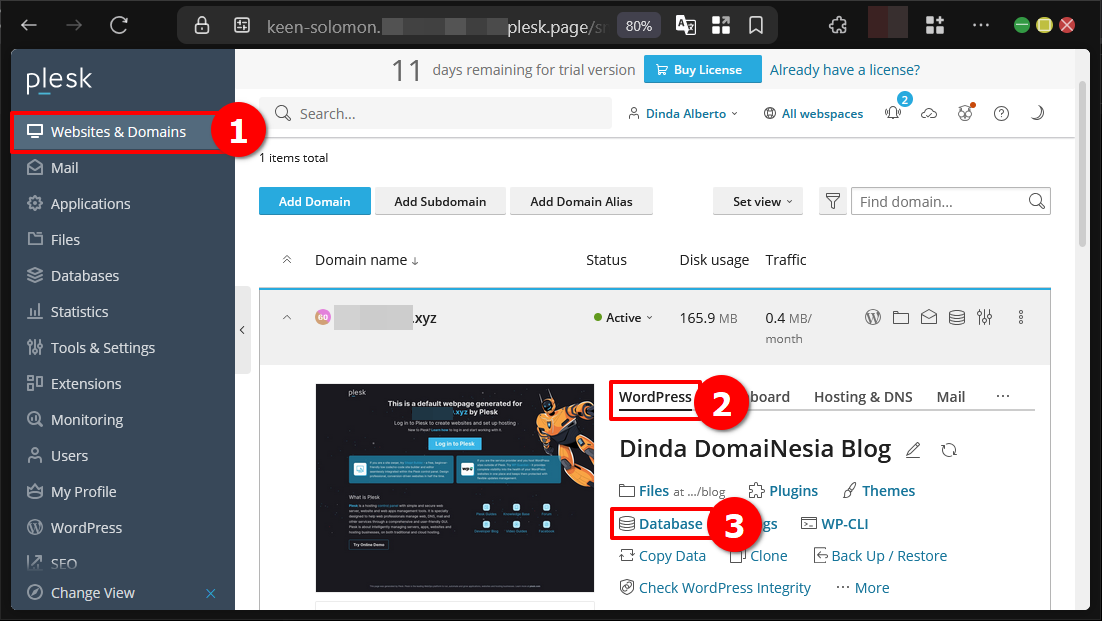Switch to the Hosting & DNS tab

(x=862, y=397)
